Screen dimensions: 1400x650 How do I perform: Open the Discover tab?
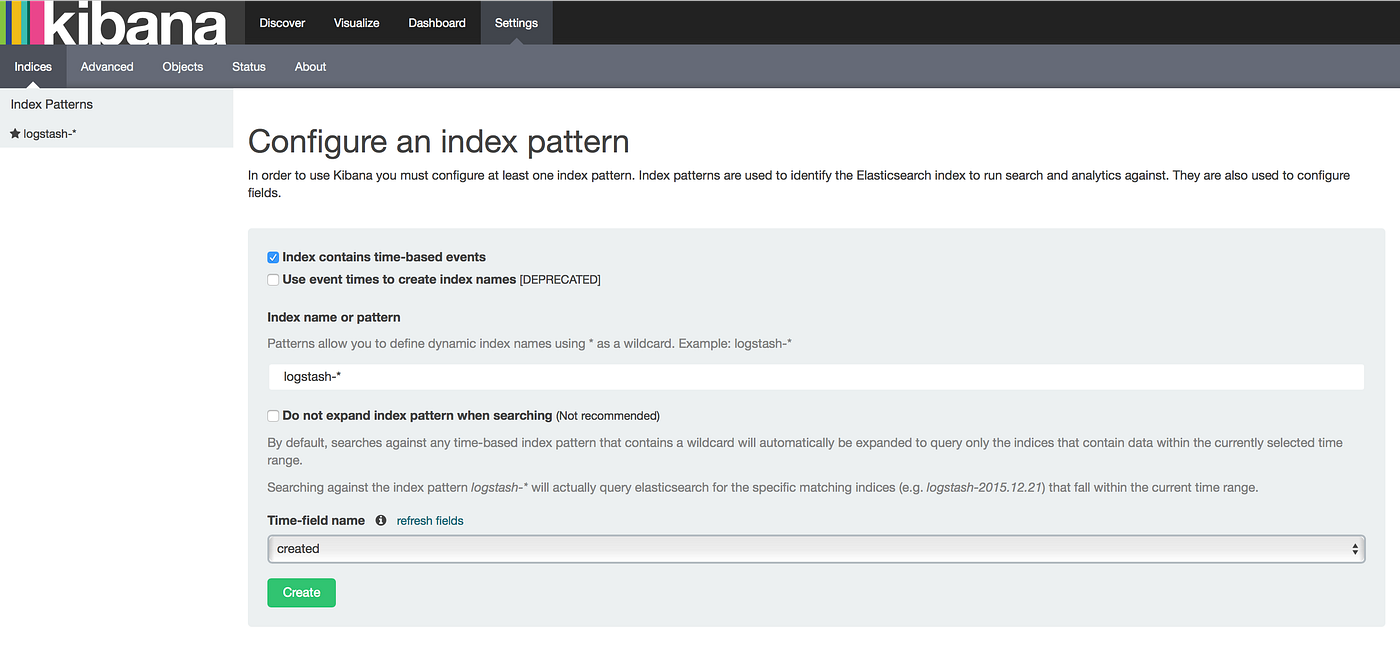pyautogui.click(x=282, y=23)
